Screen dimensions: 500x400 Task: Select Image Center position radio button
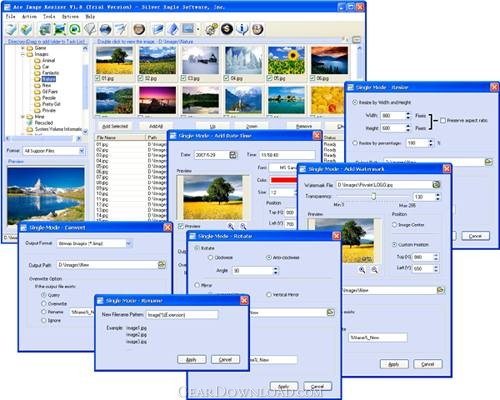click(394, 225)
